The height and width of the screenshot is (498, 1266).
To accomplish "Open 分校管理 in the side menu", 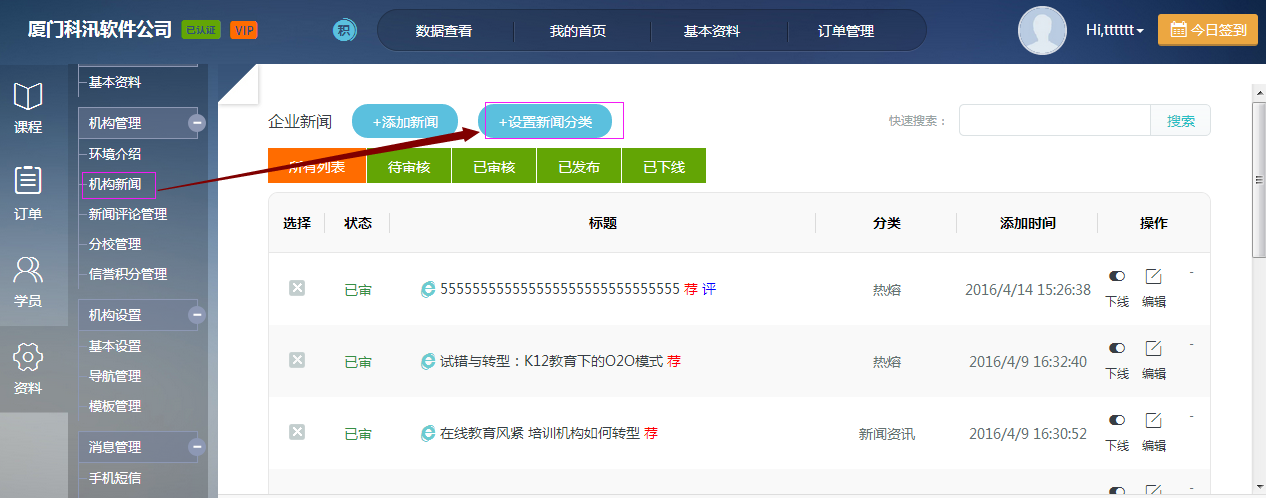I will coord(115,244).
